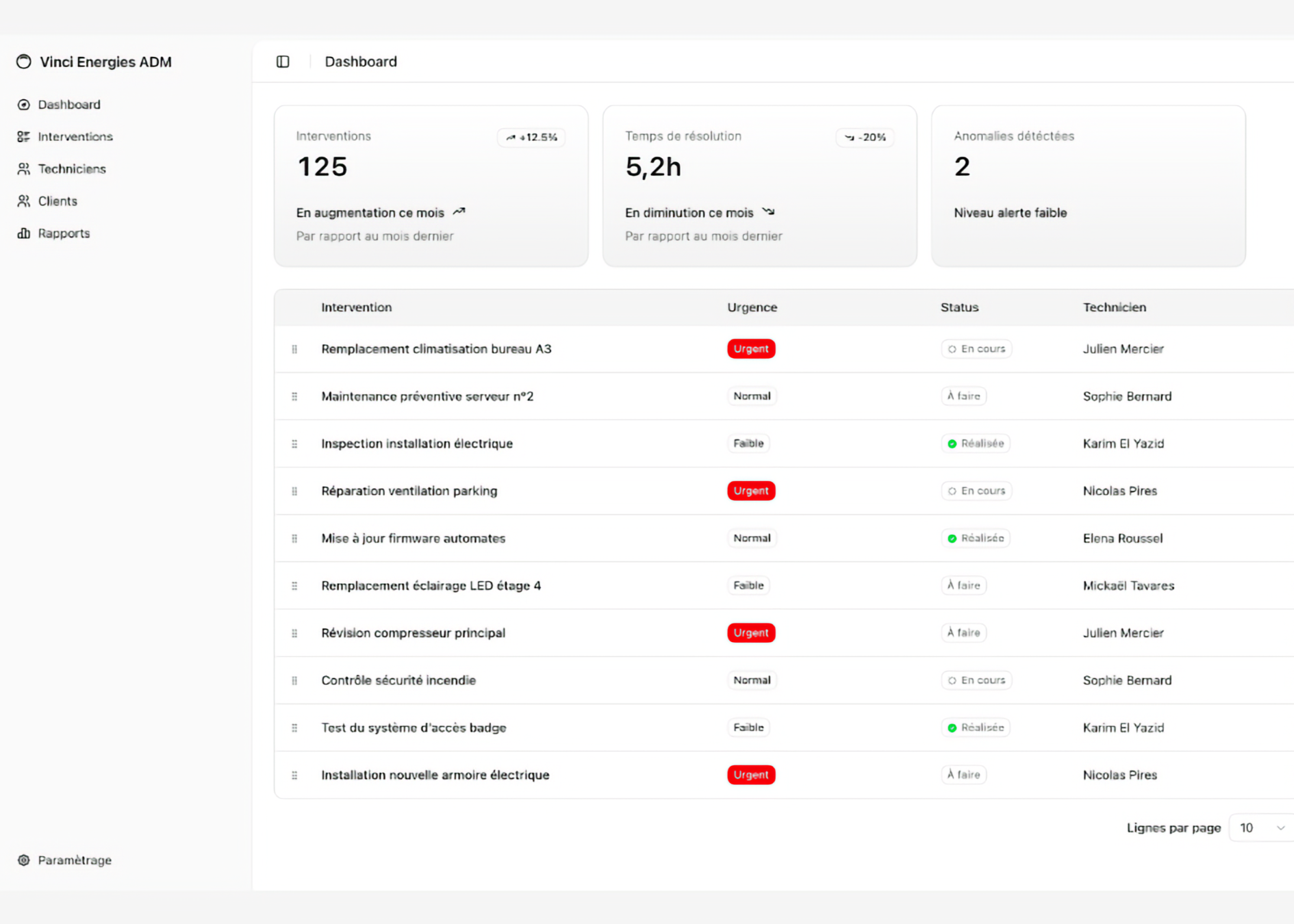Click the Paramètrage gear icon
The height and width of the screenshot is (924, 1294).
coord(24,860)
